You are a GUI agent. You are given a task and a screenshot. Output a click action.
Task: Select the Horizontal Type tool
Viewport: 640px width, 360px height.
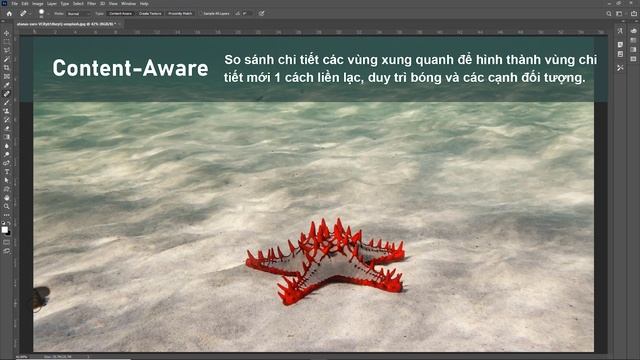pyautogui.click(x=7, y=171)
